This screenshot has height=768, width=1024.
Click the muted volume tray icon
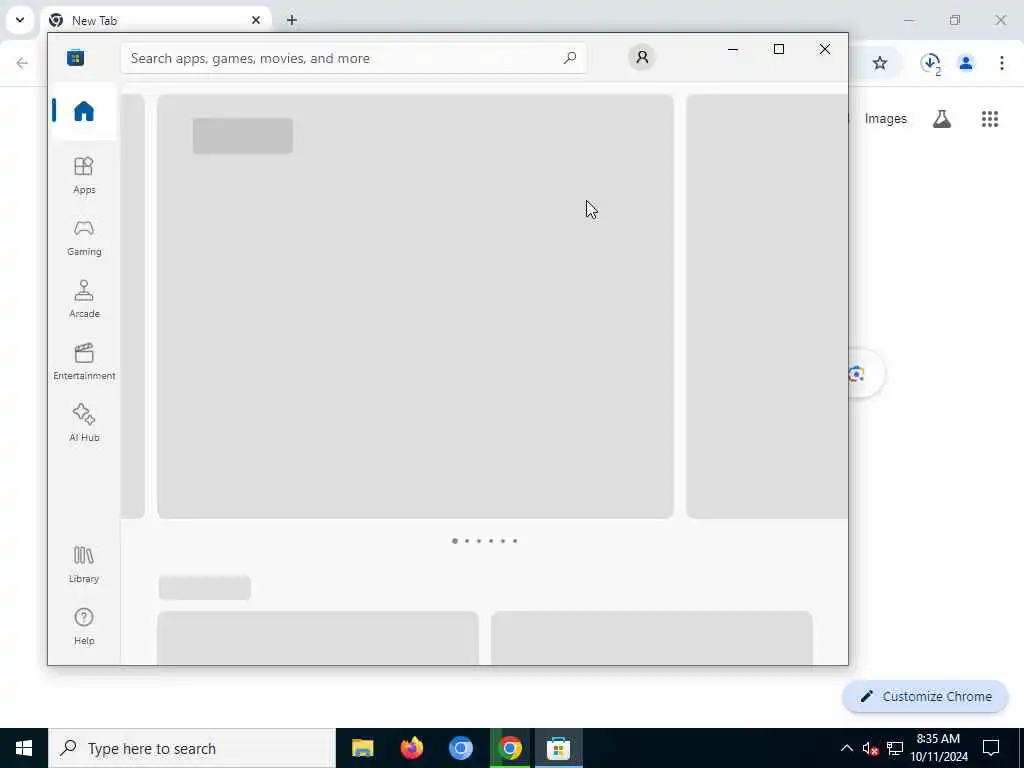[x=870, y=748]
